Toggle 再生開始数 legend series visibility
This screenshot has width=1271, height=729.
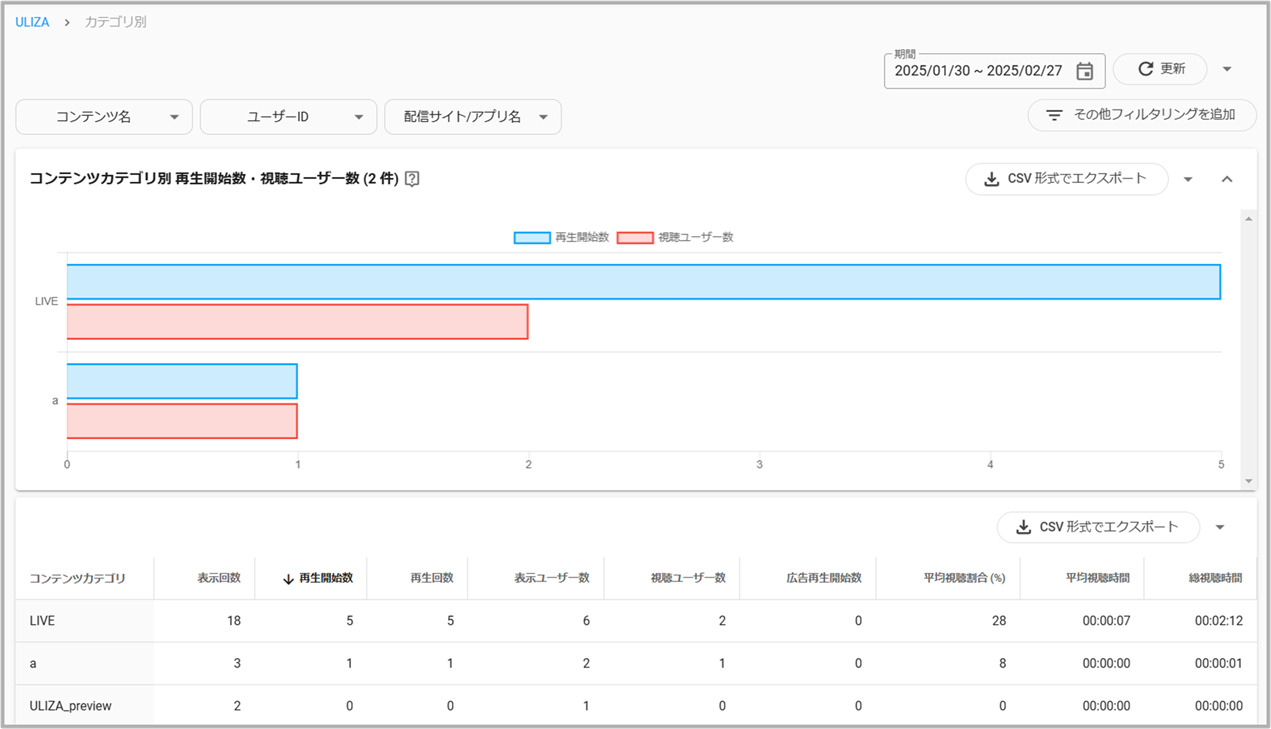[562, 237]
